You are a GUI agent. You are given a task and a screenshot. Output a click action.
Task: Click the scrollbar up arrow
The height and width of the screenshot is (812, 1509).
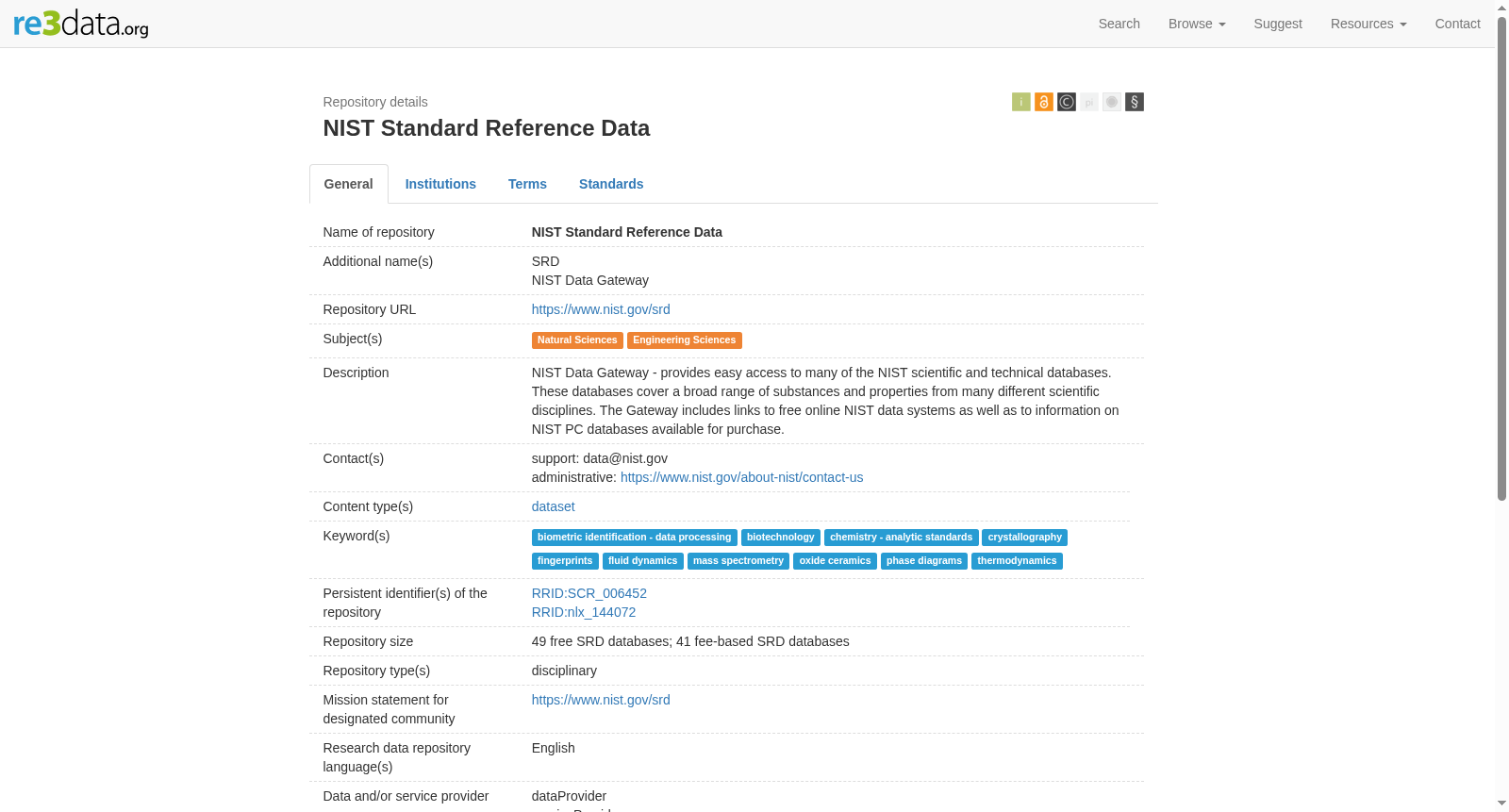(1502, 7)
